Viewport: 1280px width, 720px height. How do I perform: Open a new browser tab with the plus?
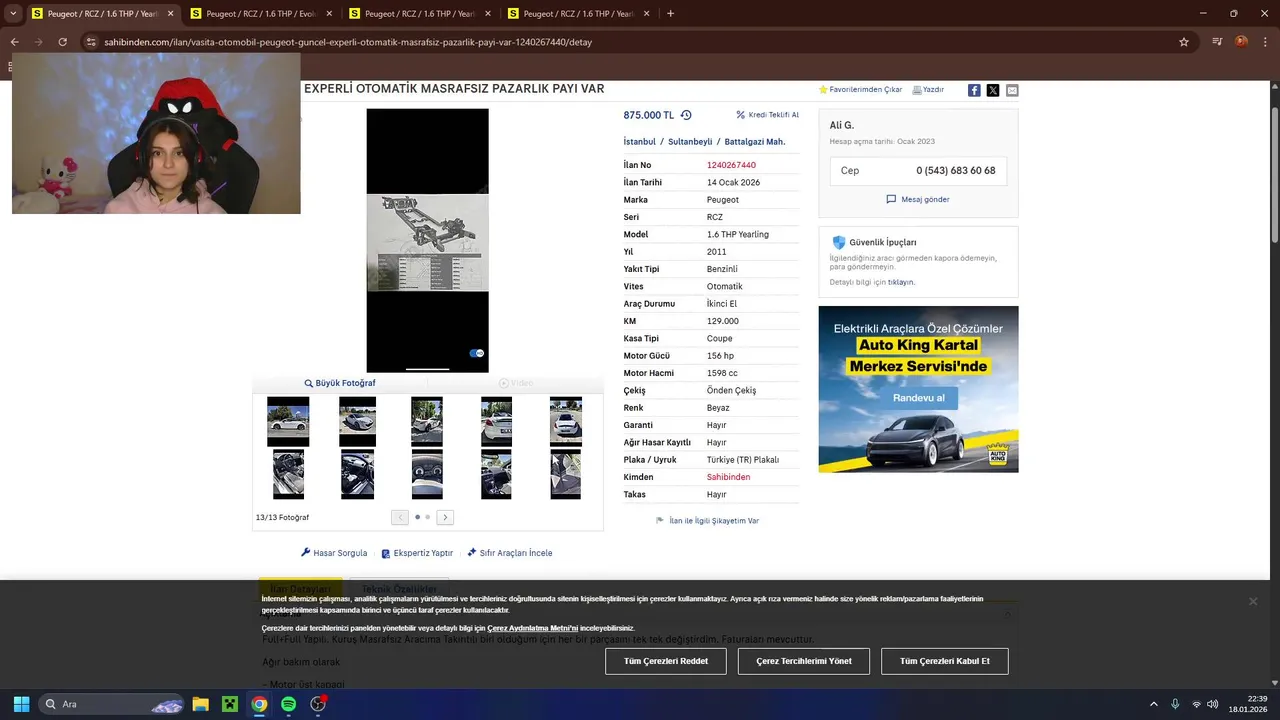670,14
